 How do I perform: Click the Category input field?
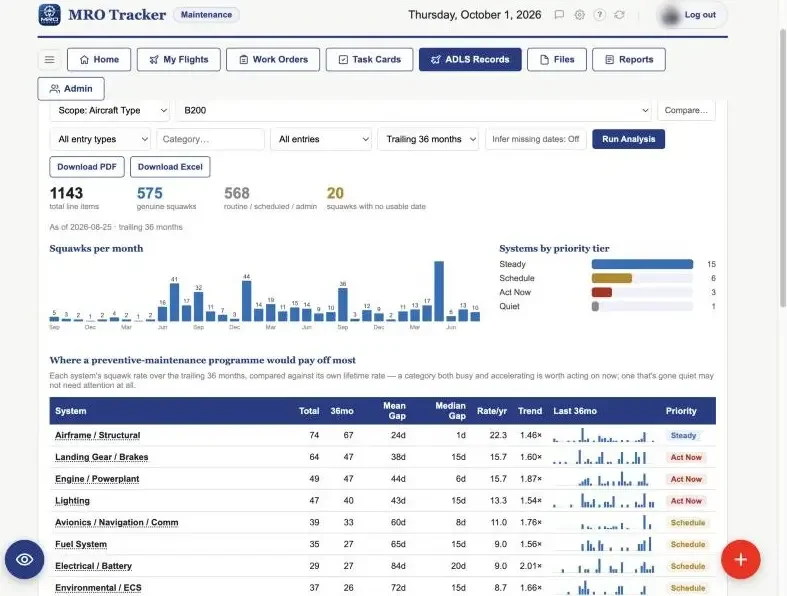[210, 139]
